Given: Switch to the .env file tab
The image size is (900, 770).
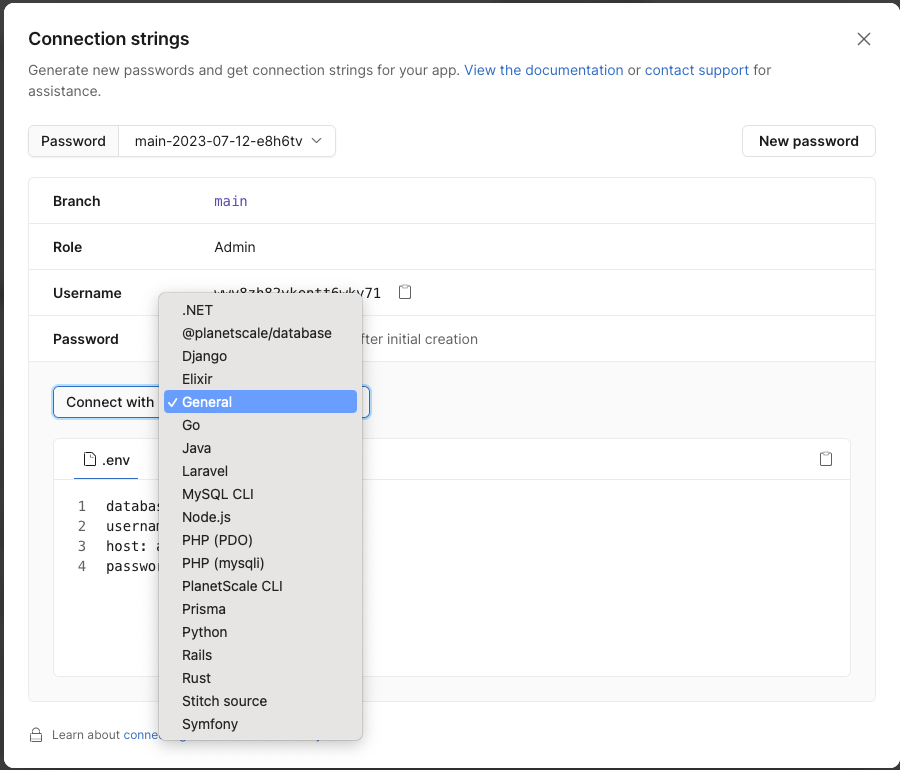Looking at the screenshot, I should 107,460.
